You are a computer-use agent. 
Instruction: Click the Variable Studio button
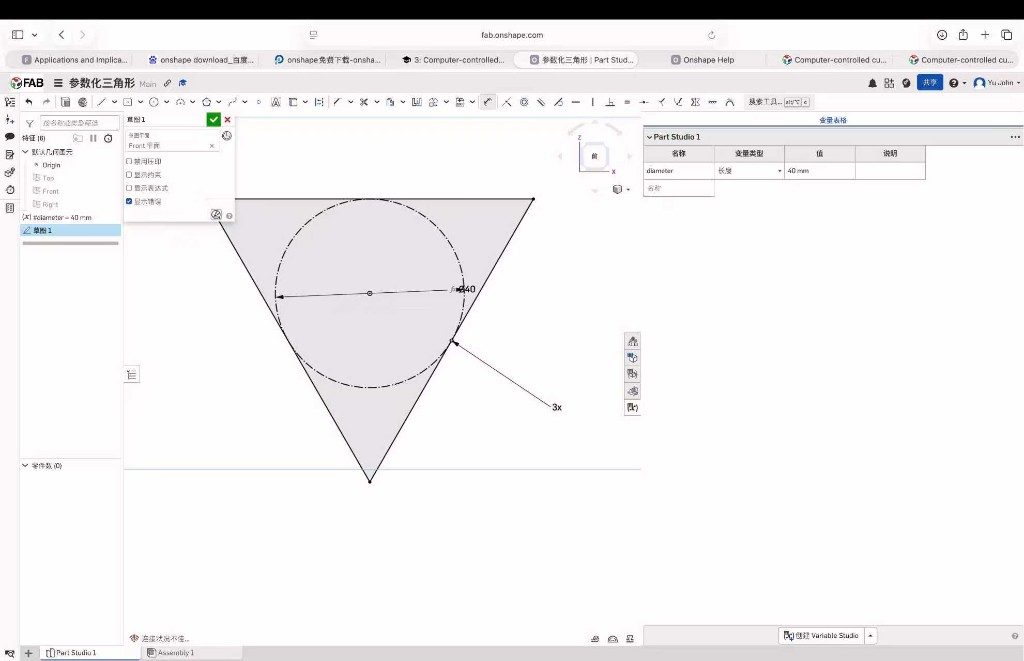pyautogui.click(x=822, y=636)
